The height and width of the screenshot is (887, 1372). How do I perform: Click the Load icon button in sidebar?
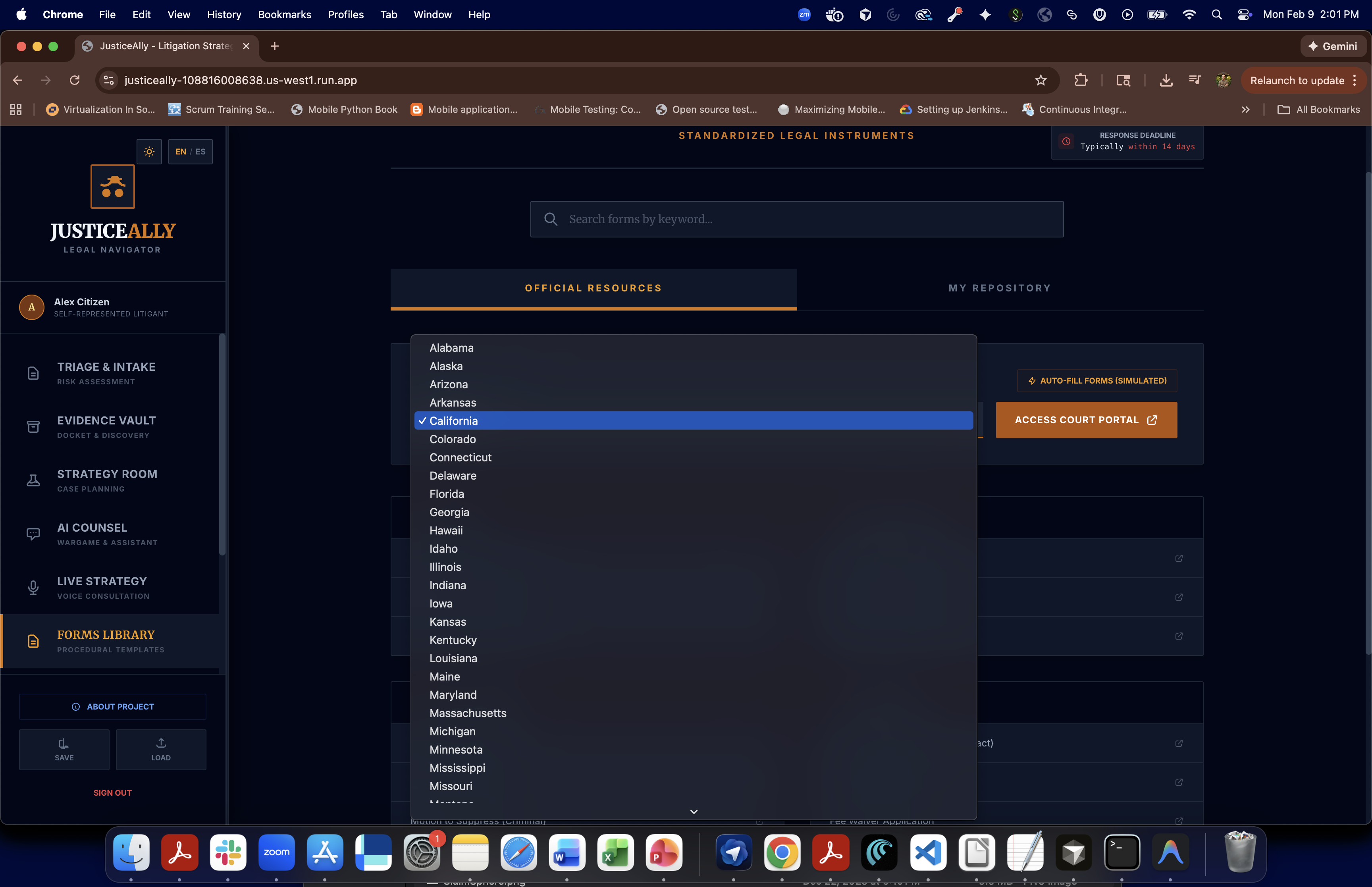pyautogui.click(x=161, y=749)
